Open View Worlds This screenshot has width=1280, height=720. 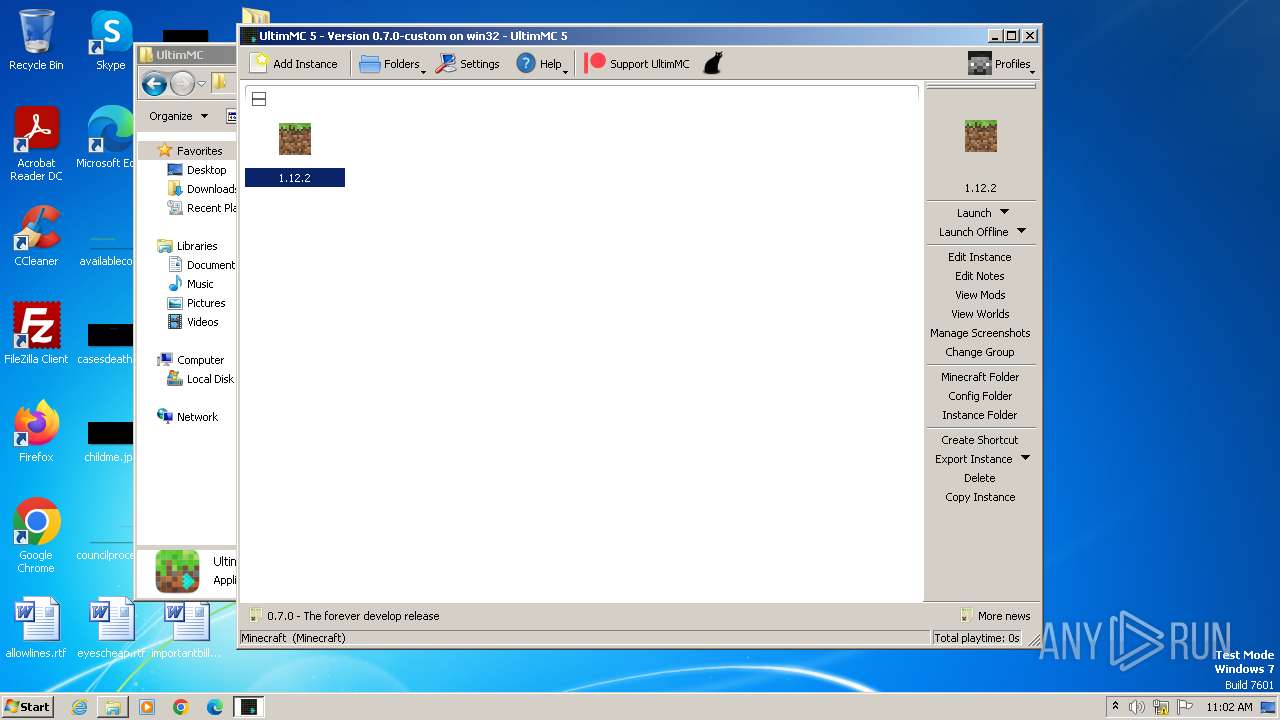point(980,314)
